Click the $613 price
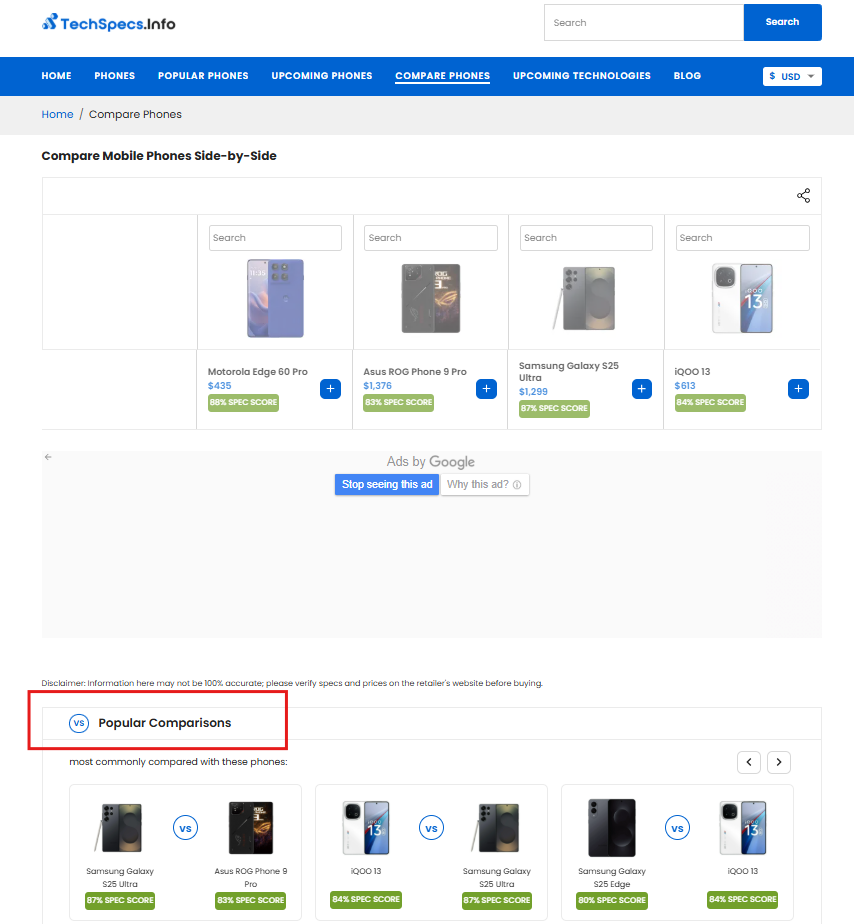 pyautogui.click(x=685, y=386)
